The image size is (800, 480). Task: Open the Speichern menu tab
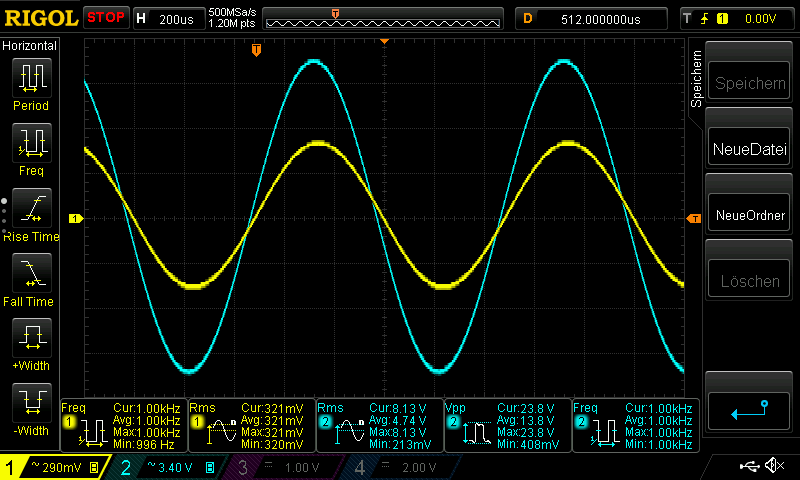pyautogui.click(x=696, y=79)
